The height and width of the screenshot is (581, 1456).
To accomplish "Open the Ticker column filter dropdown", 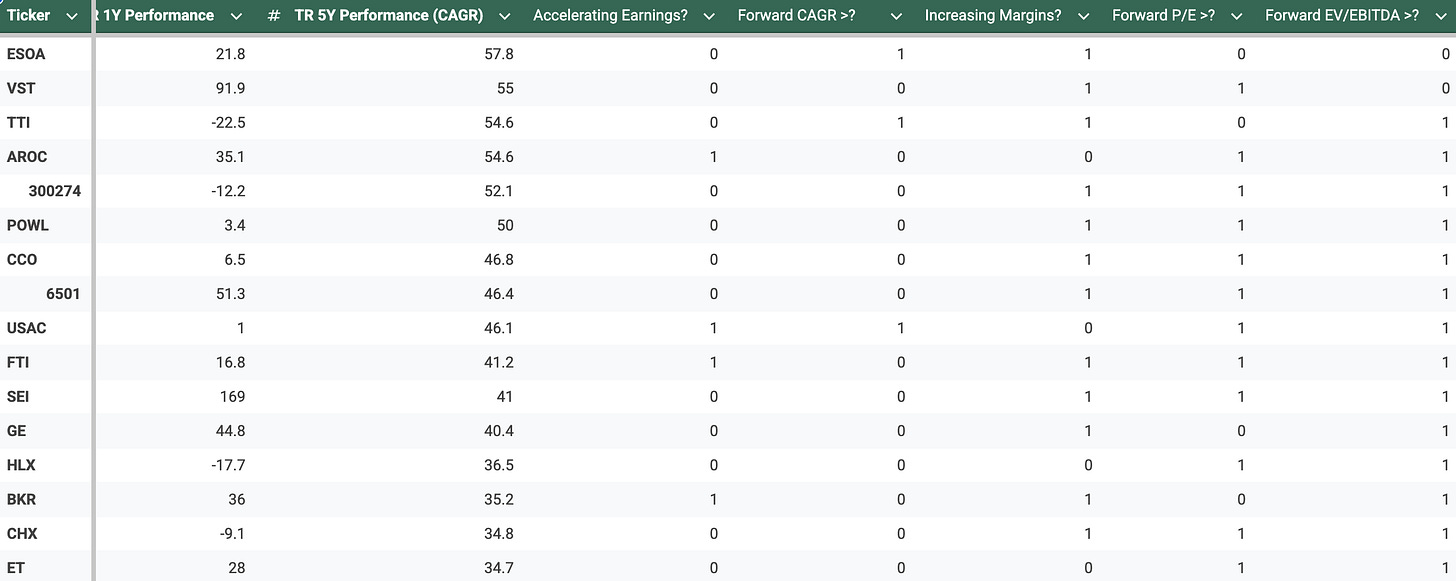I will tap(71, 16).
